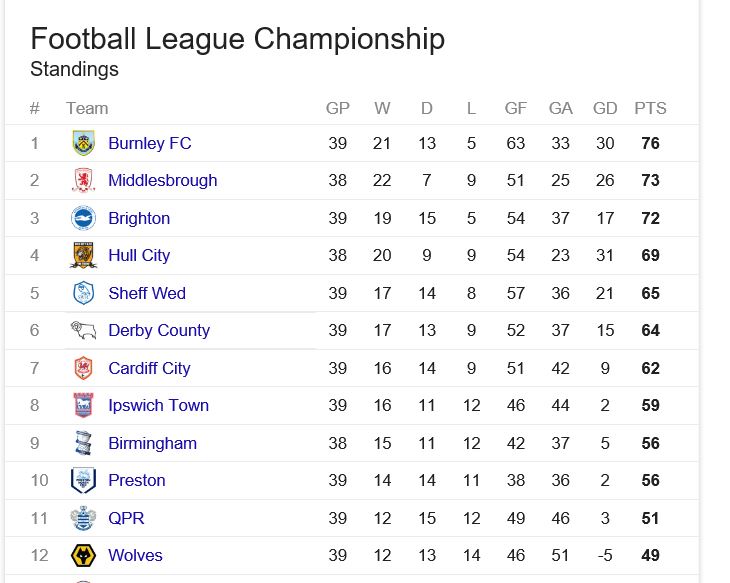This screenshot has width=730, height=583.
Task: Click the Burnley FC club crest
Action: coord(84,143)
